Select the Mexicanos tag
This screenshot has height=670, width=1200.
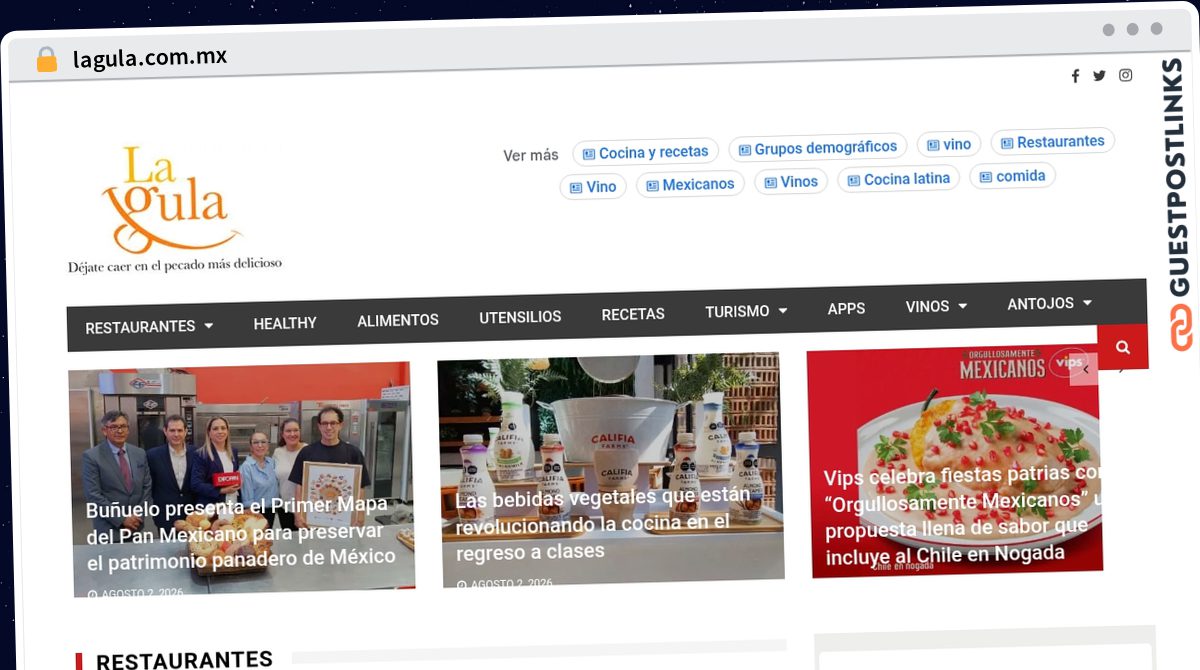[690, 184]
